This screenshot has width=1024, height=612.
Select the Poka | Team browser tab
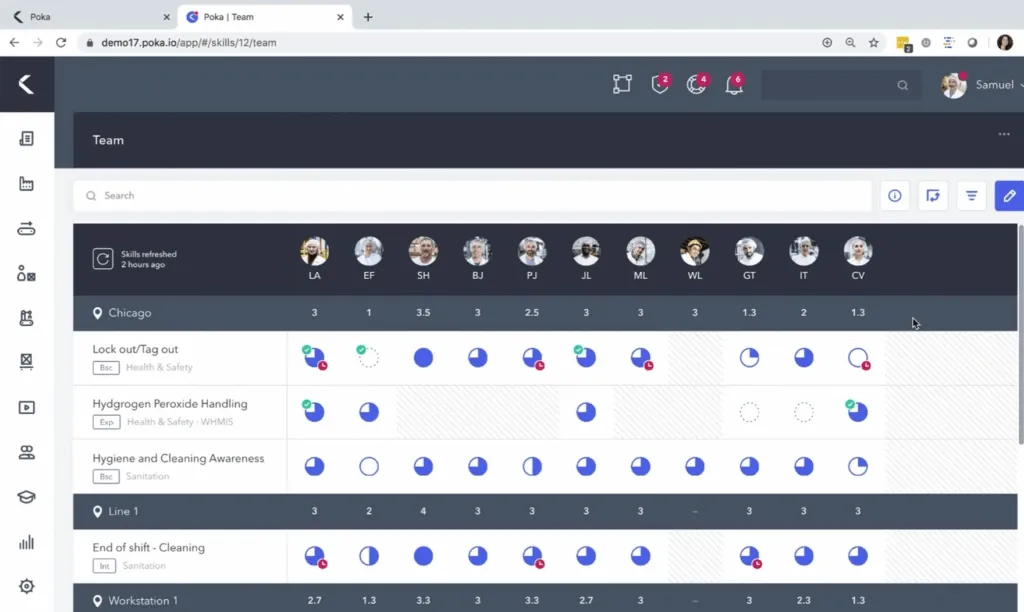[x=264, y=17]
